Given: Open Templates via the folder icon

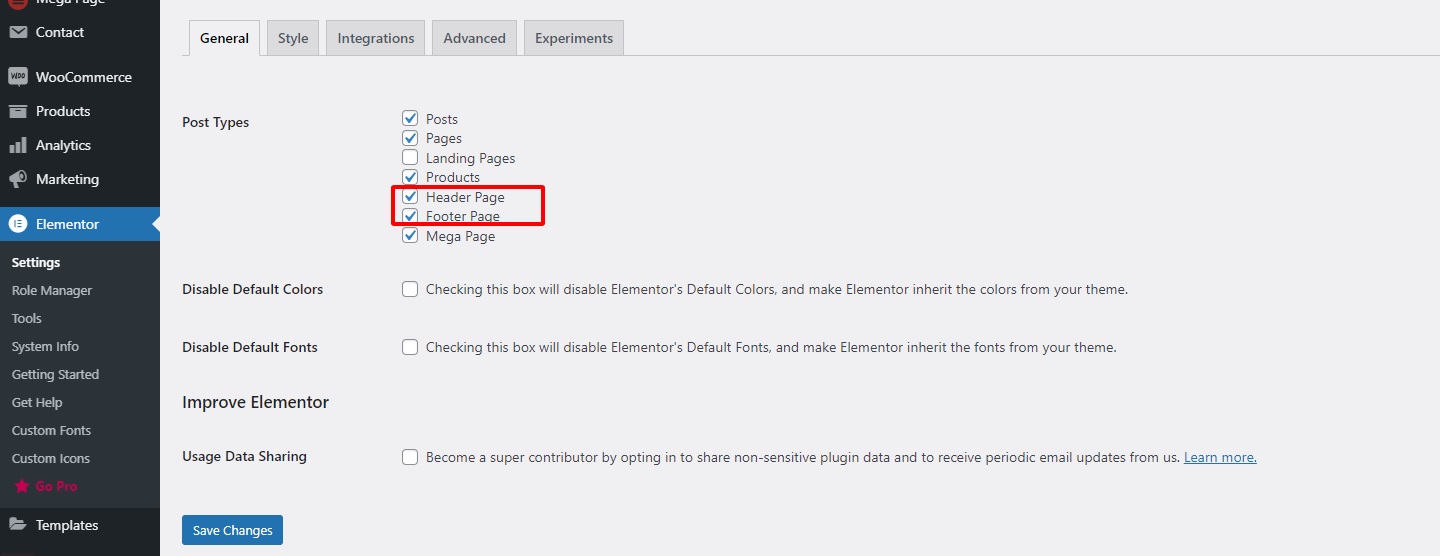Looking at the screenshot, I should (18, 525).
